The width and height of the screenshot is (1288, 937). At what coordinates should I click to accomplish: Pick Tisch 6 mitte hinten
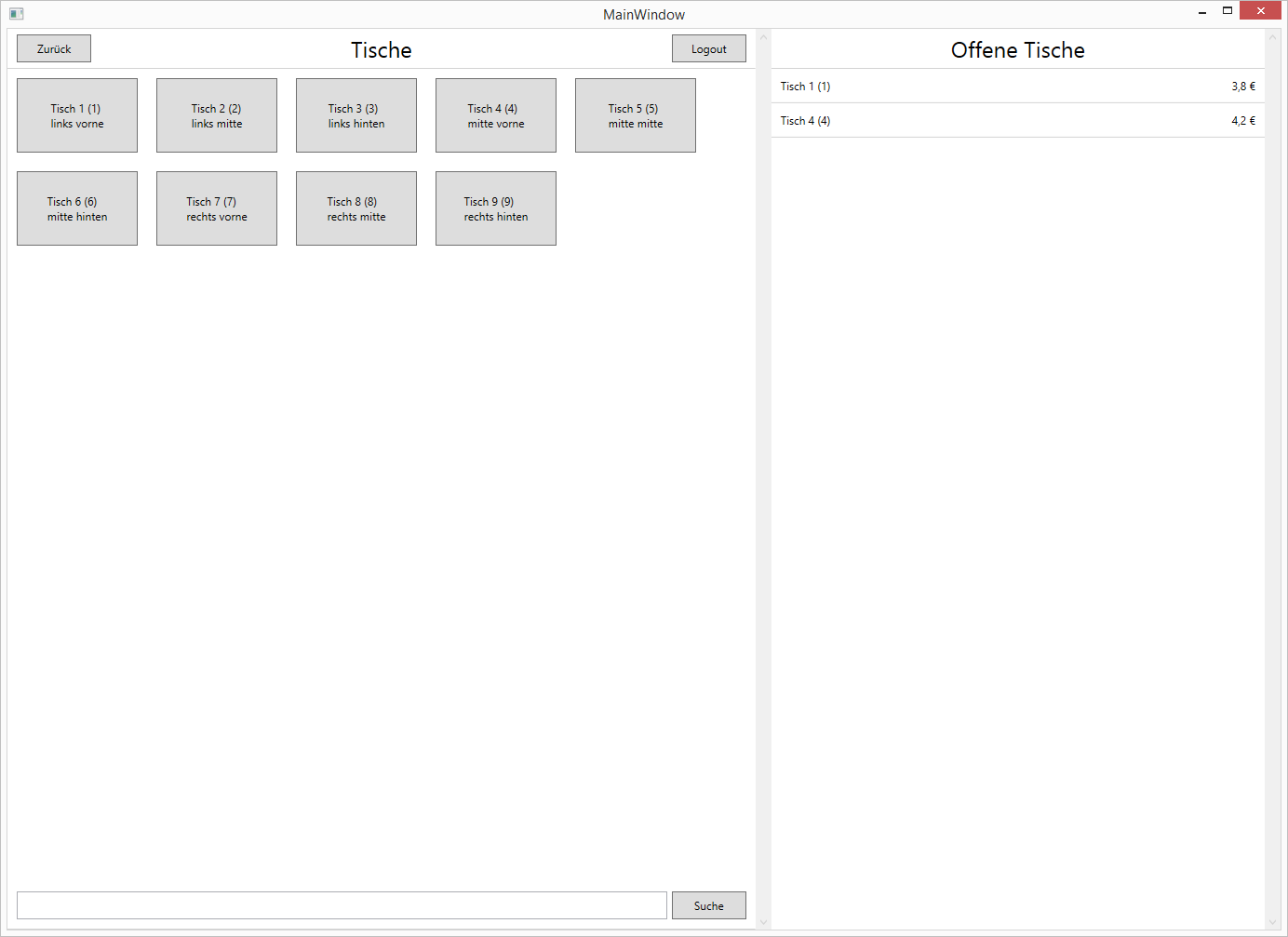point(77,208)
